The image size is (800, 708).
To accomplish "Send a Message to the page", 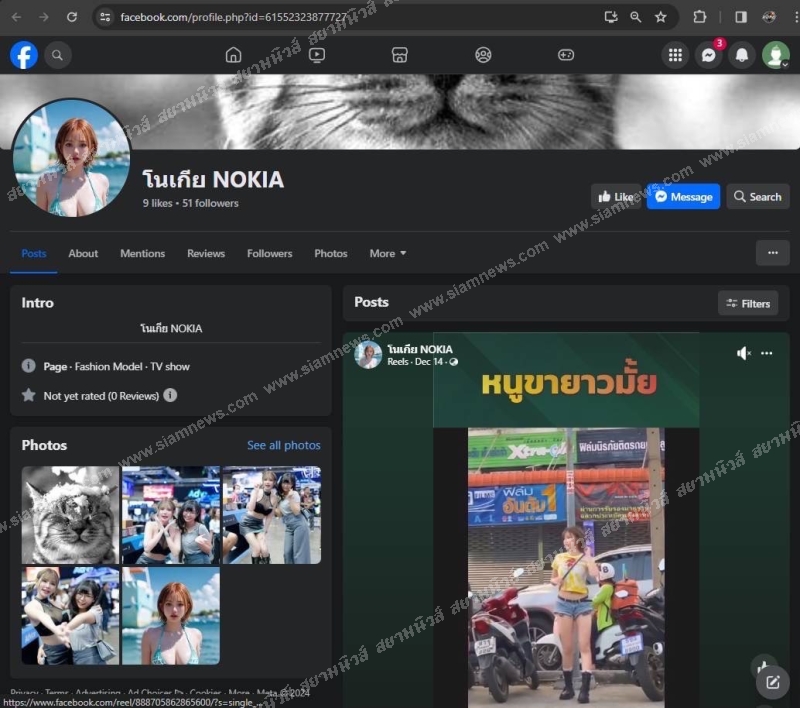I will (683, 196).
